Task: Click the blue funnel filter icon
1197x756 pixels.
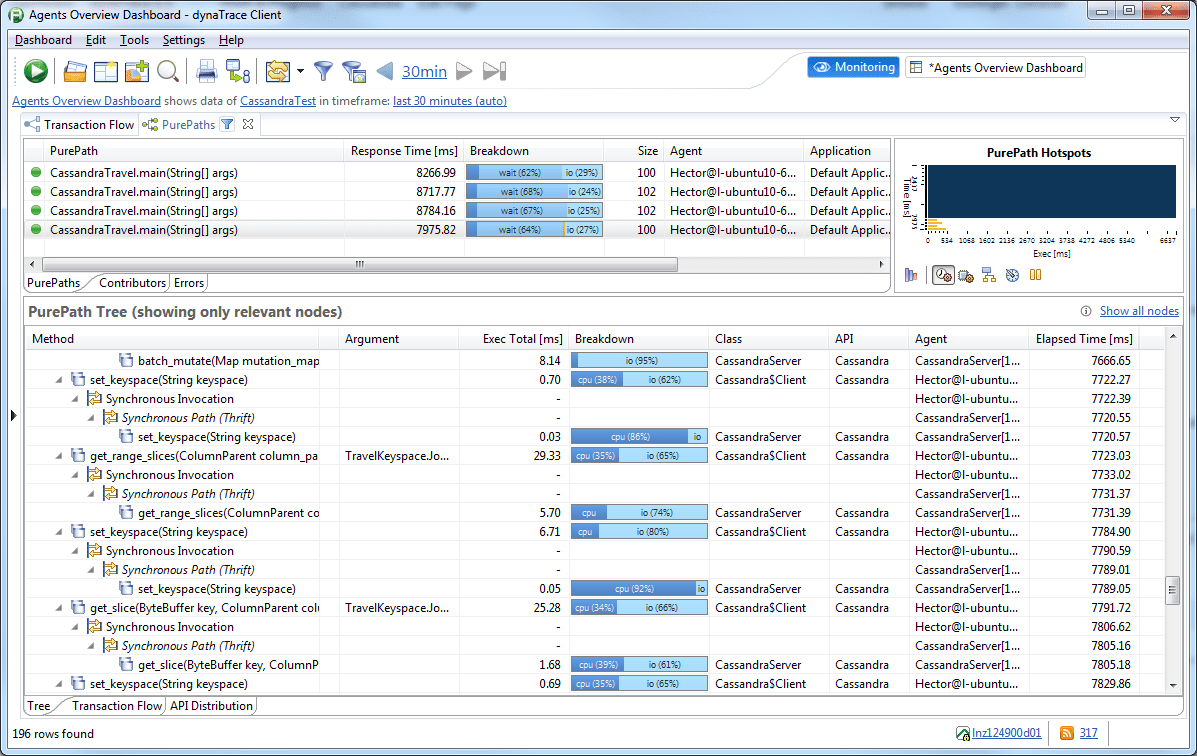Action: pyautogui.click(x=324, y=71)
